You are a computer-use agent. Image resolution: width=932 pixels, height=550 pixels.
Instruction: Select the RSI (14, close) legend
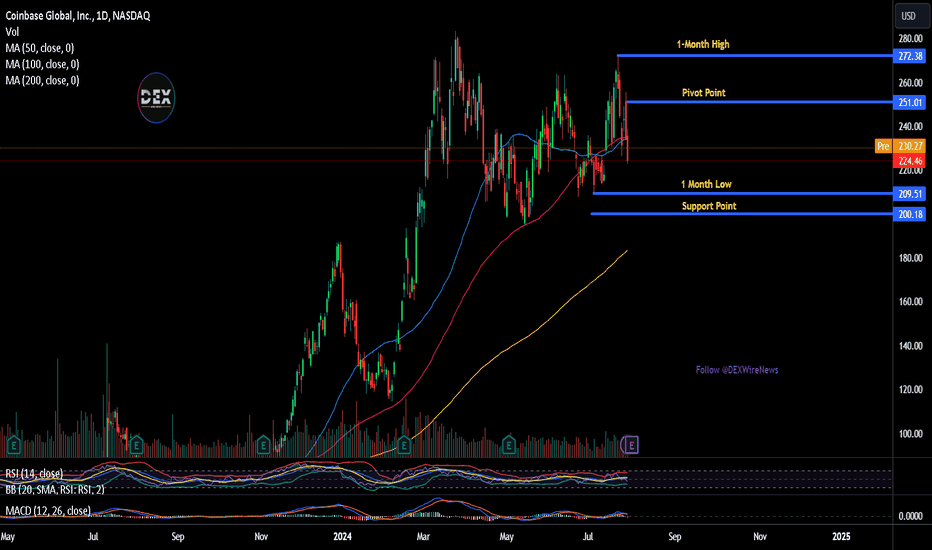click(x=34, y=474)
